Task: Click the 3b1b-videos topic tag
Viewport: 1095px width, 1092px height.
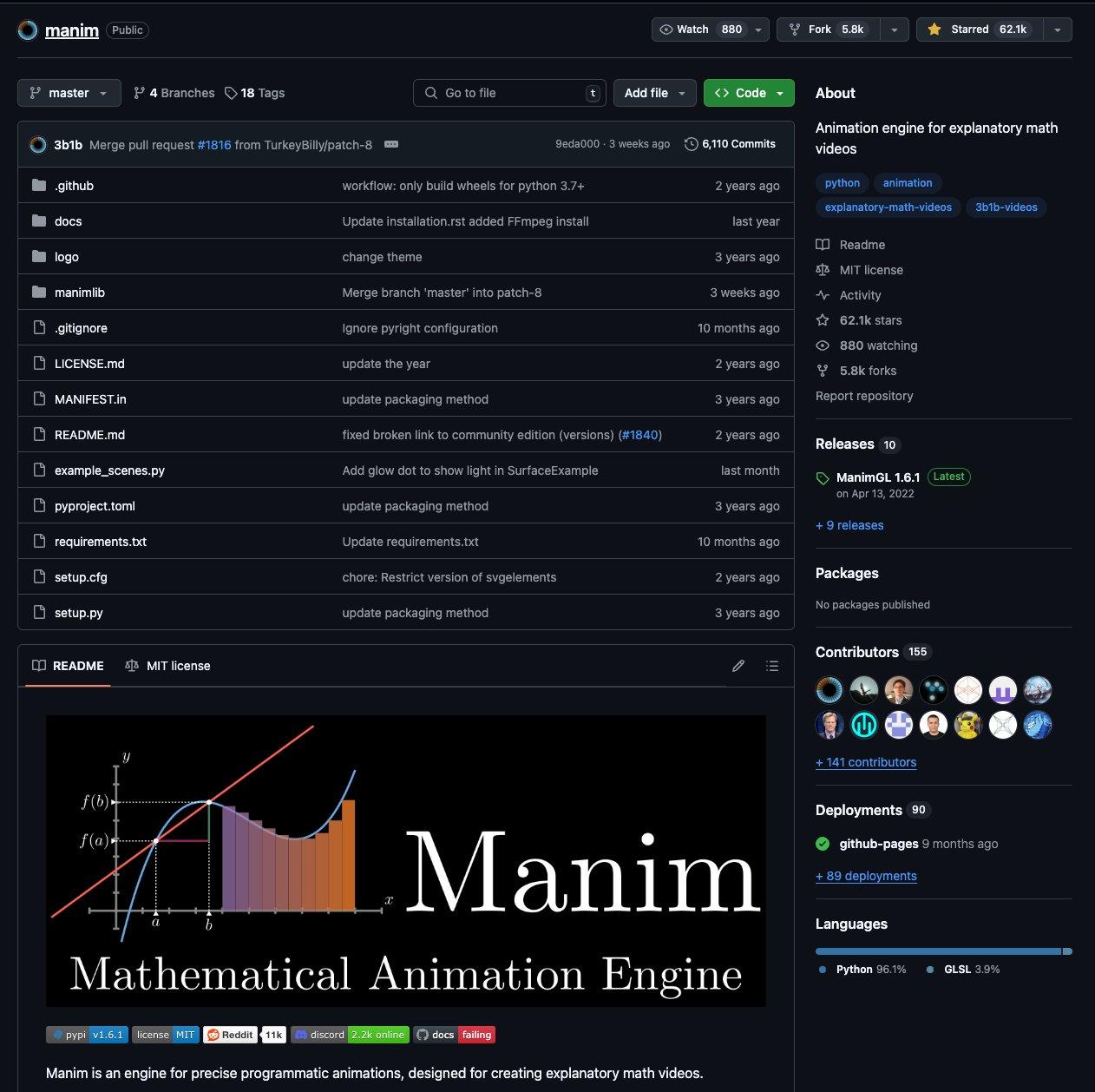Action: pyautogui.click(x=1006, y=207)
